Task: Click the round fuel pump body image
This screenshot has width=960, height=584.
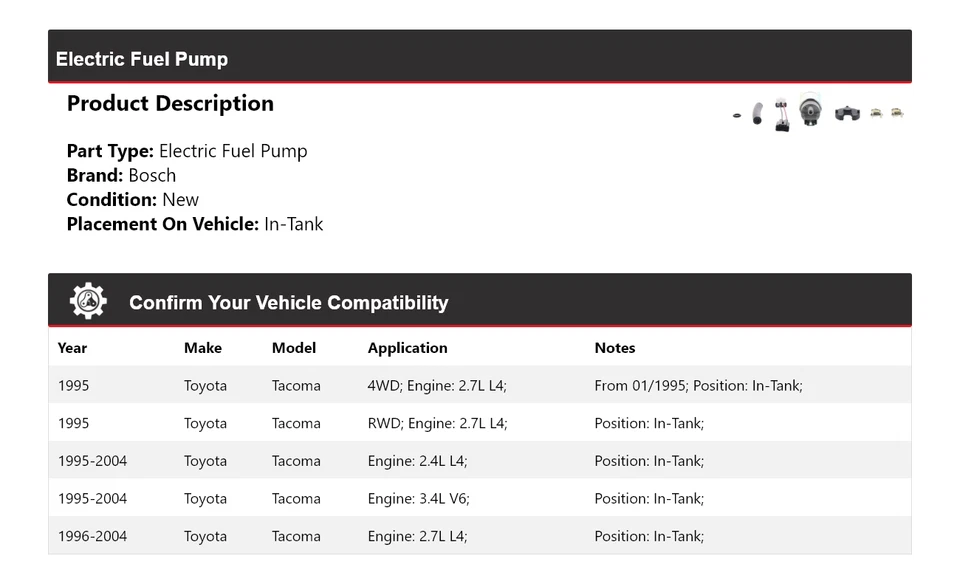Action: pyautogui.click(x=810, y=109)
